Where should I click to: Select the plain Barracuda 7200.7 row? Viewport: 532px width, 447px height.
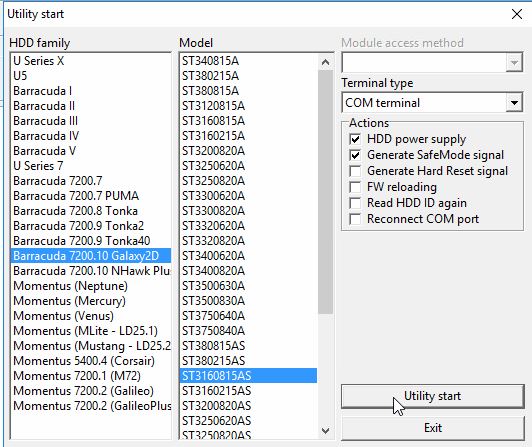click(x=91, y=181)
